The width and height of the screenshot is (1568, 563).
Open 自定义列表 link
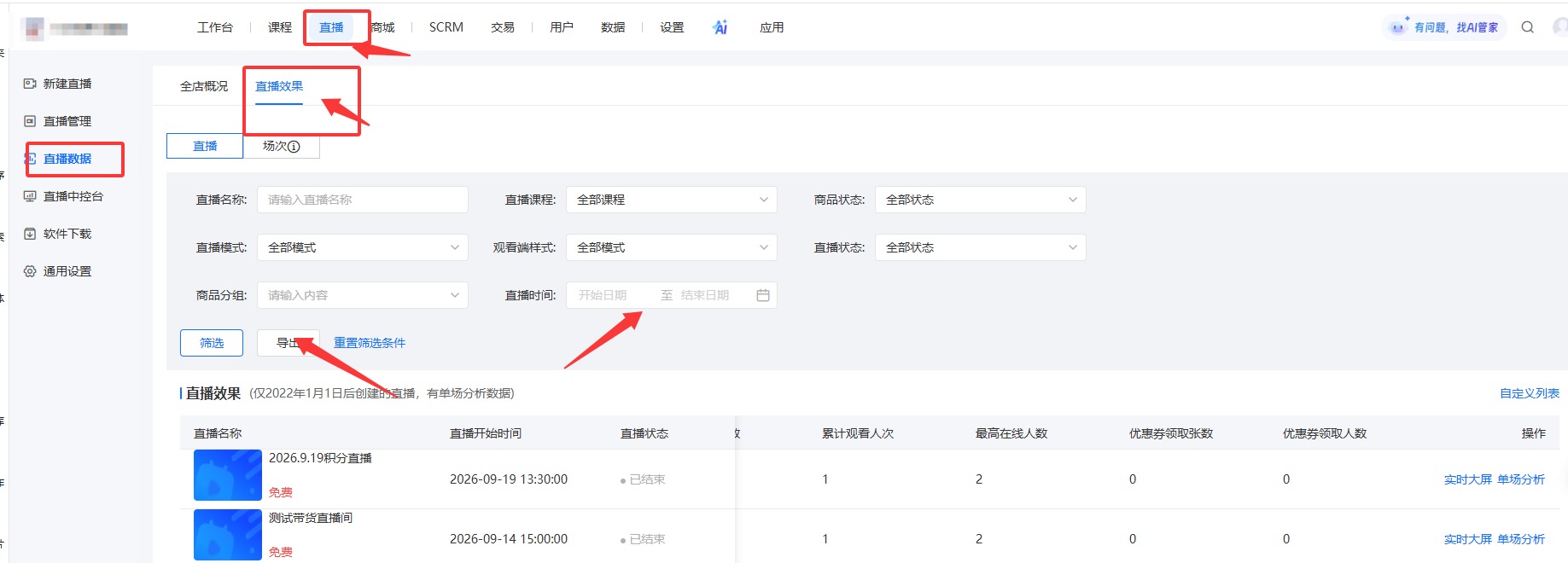point(1530,393)
